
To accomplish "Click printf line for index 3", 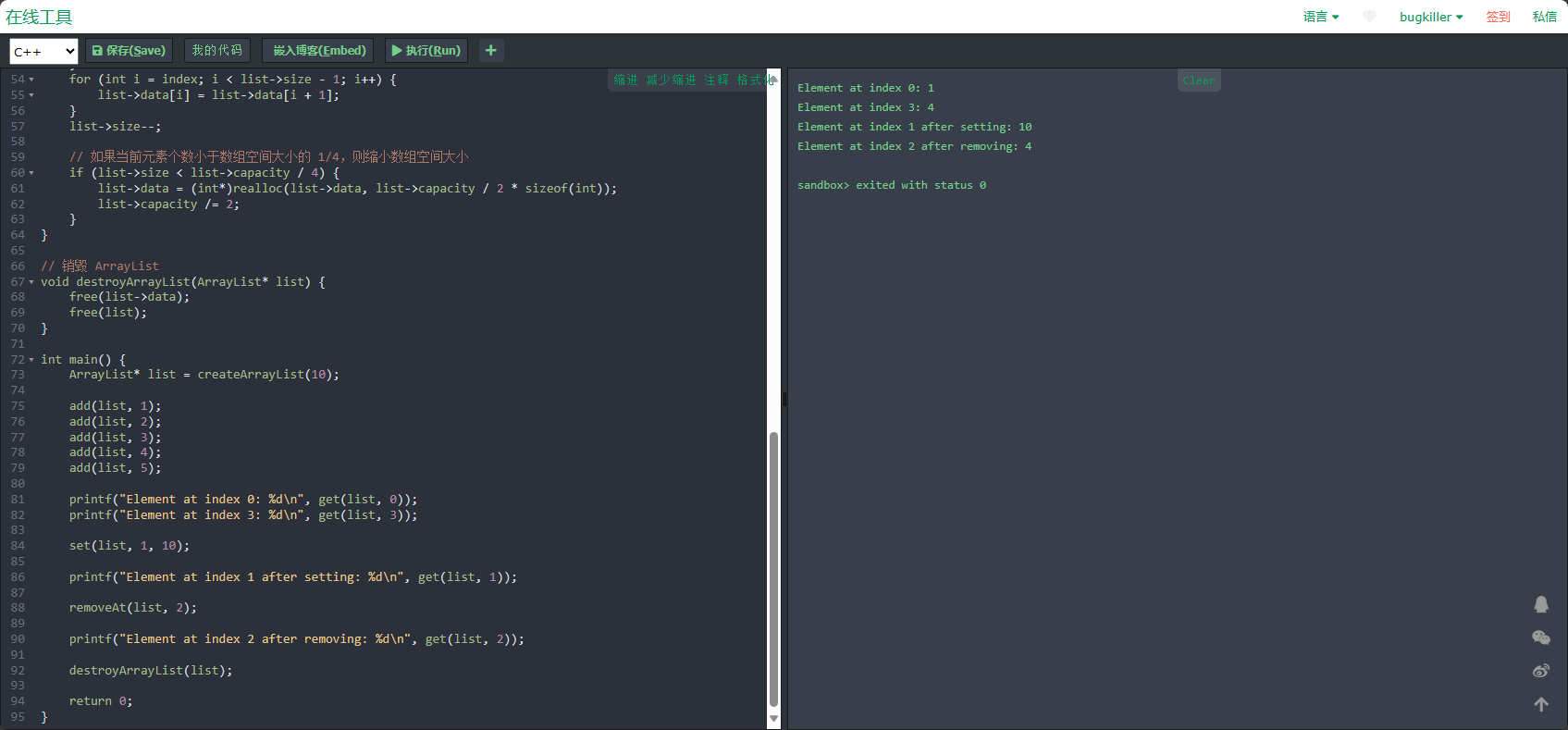I will (243, 515).
